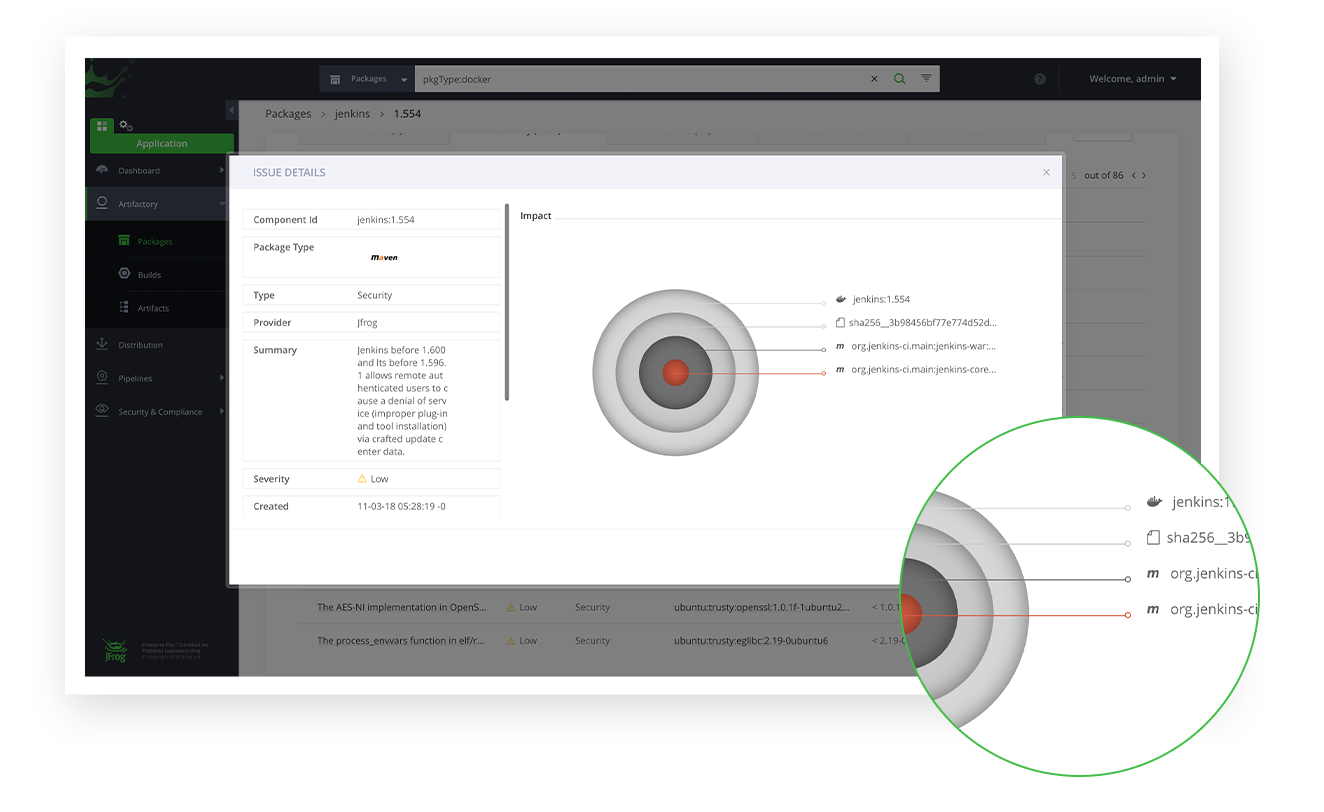Go to Packages in the breadcrumb
The image size is (1324, 812).
[x=288, y=114]
